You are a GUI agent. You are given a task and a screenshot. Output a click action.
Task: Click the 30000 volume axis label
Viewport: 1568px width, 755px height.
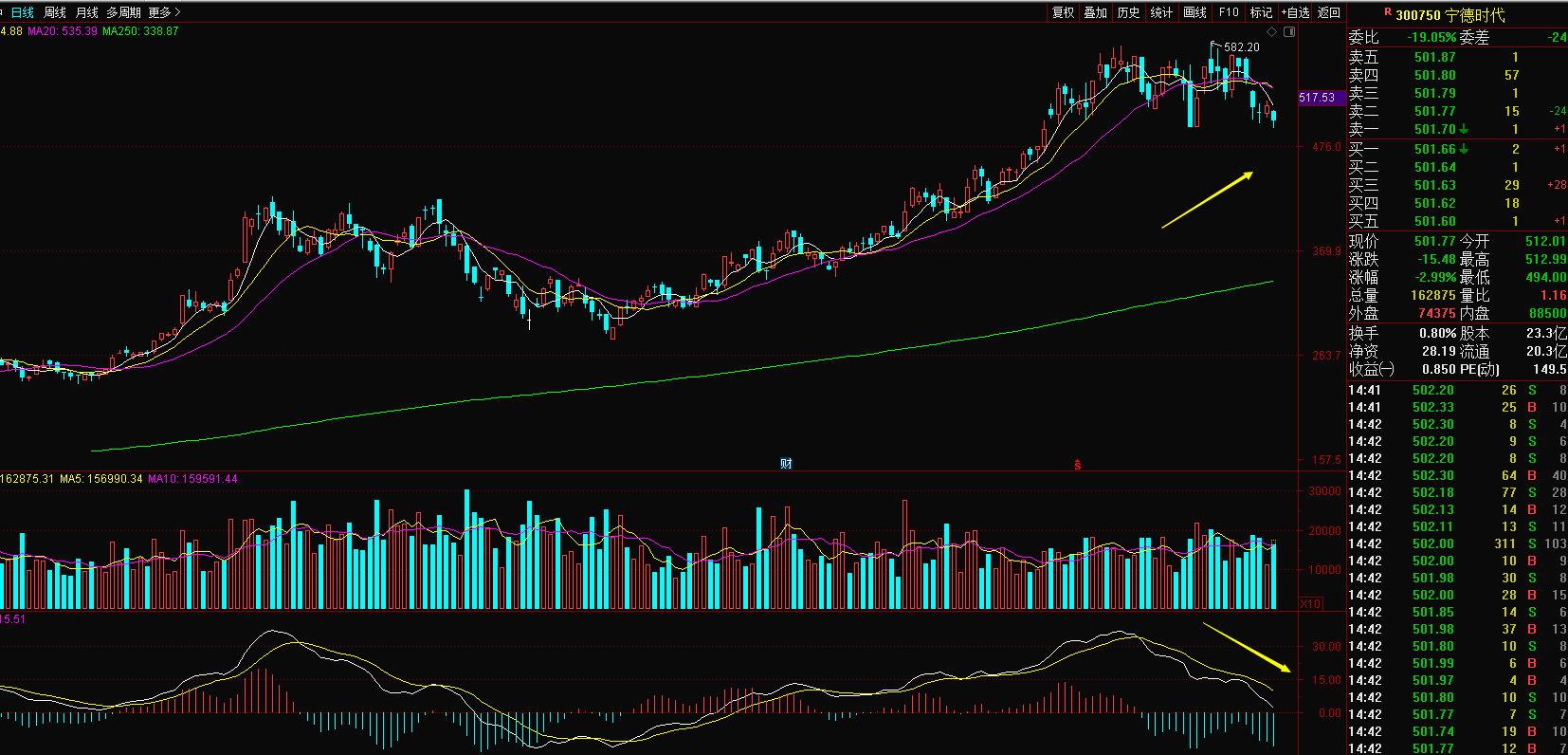(x=1324, y=491)
